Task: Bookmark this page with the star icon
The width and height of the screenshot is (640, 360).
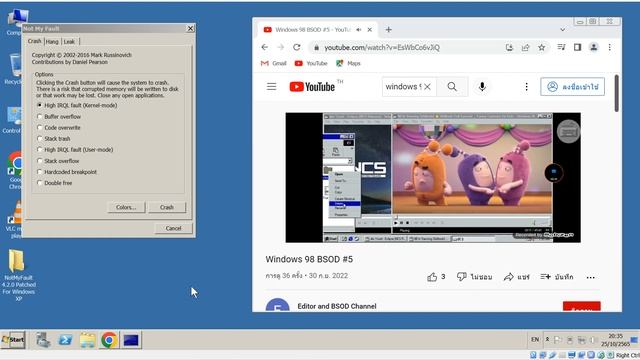Action: tap(542, 47)
